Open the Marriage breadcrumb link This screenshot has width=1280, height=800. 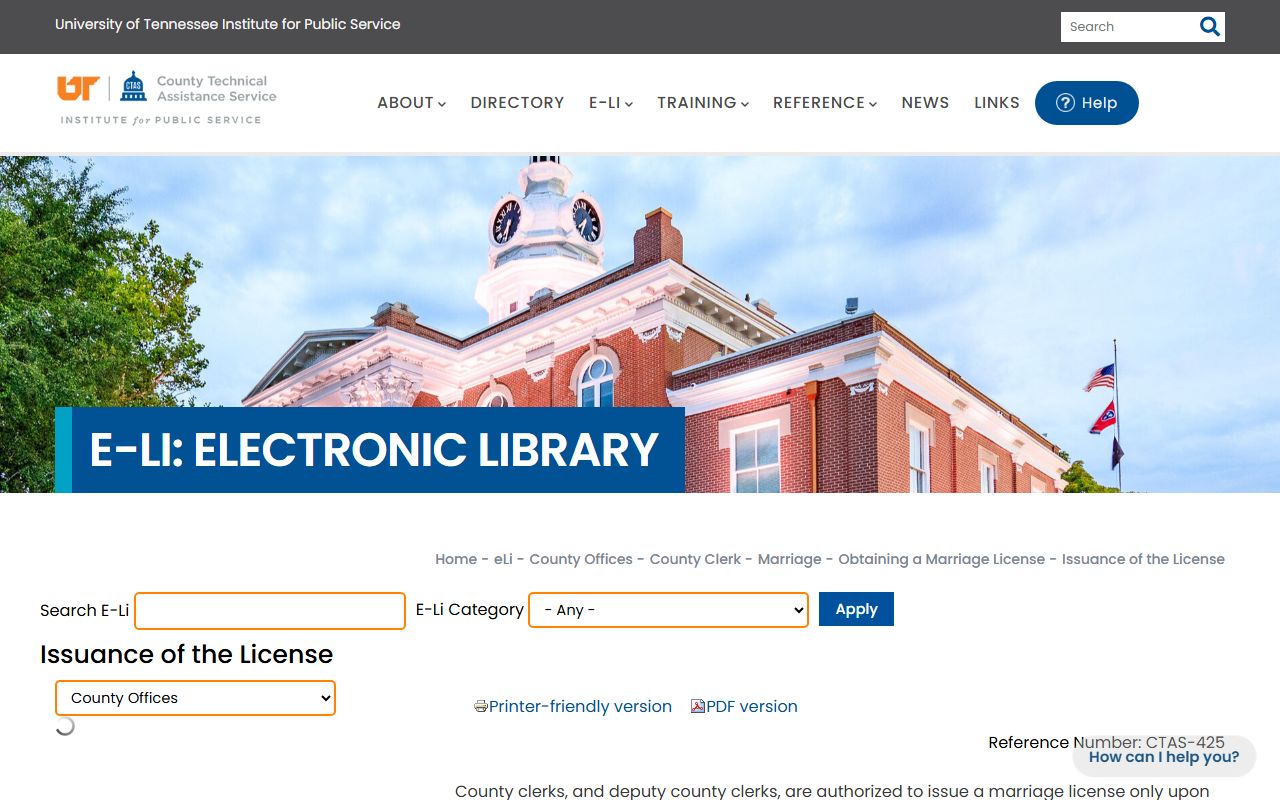789,559
